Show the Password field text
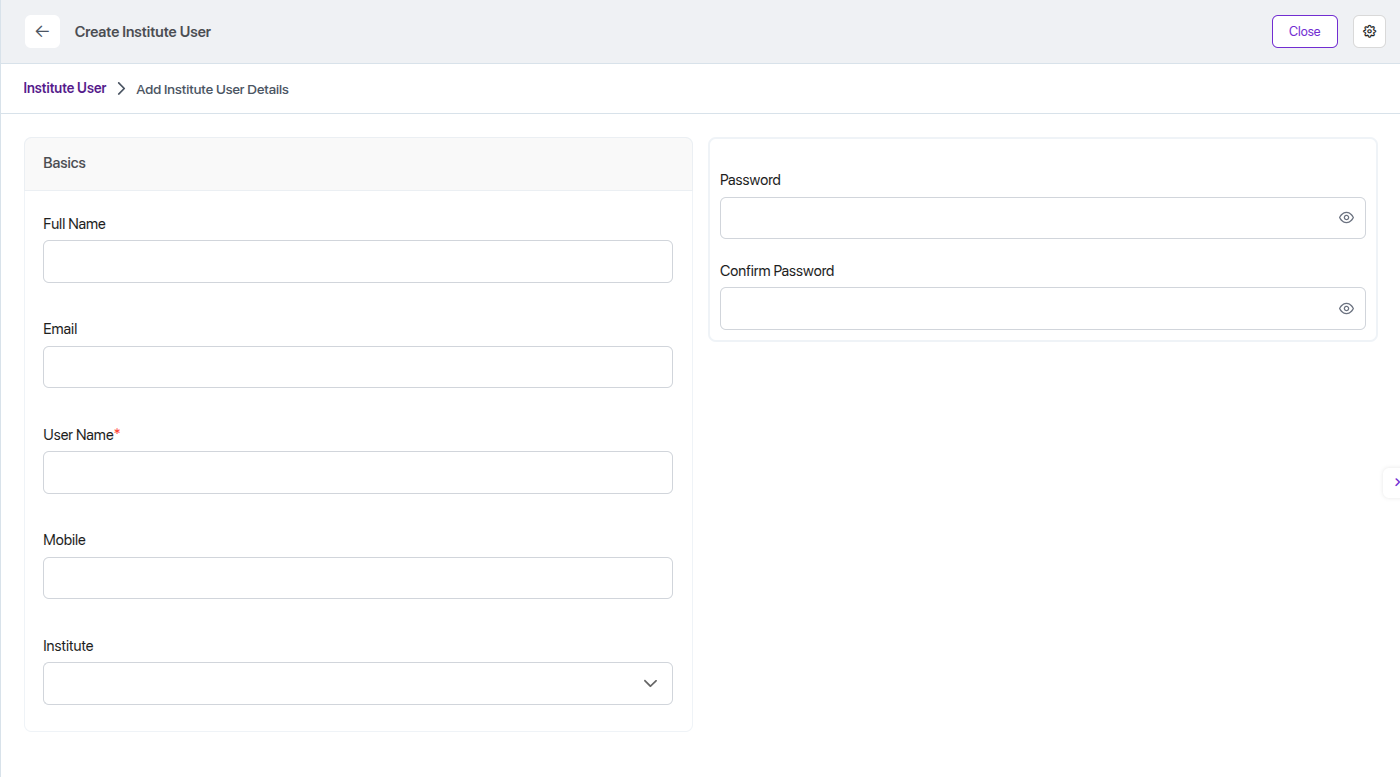1400x777 pixels. [1346, 218]
